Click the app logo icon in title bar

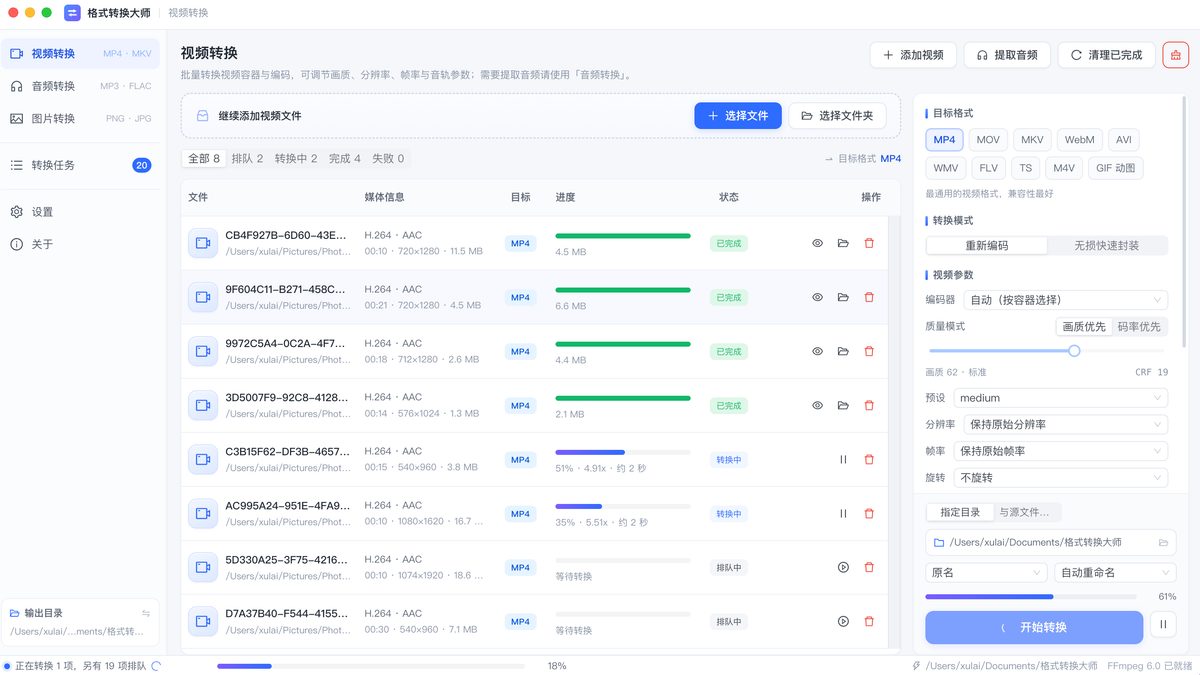[x=73, y=13]
